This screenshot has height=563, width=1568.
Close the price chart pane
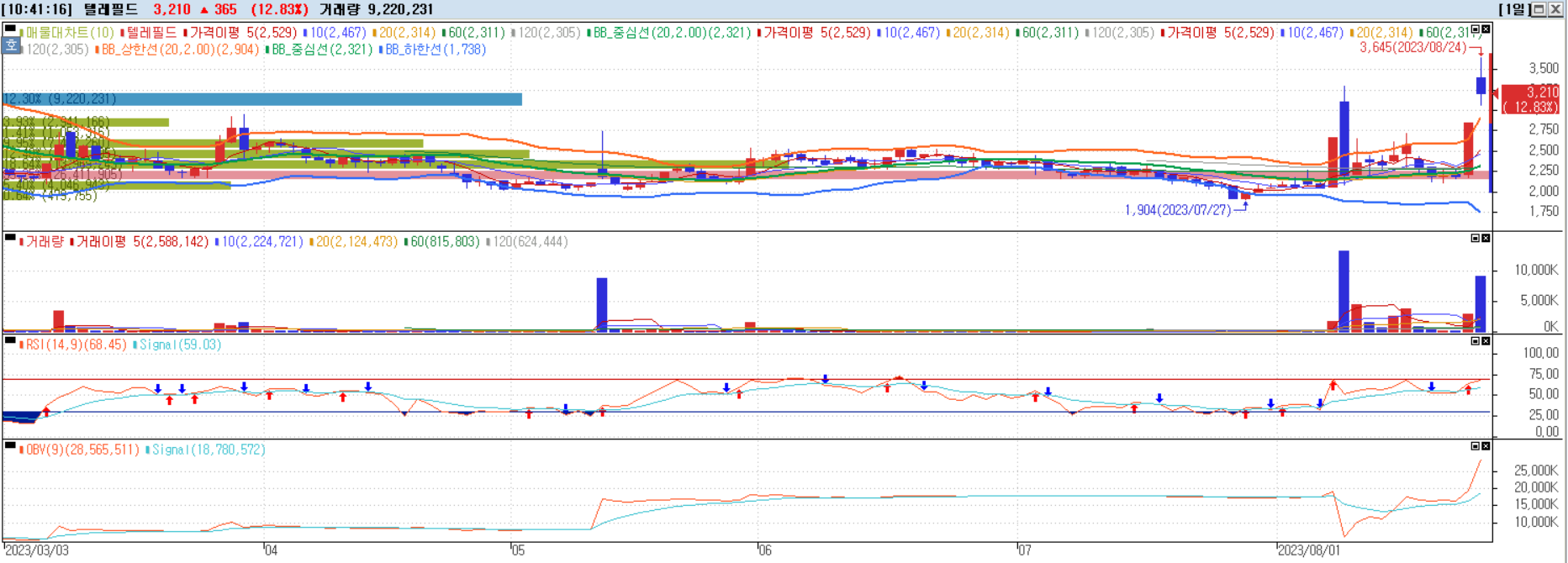point(1486,29)
